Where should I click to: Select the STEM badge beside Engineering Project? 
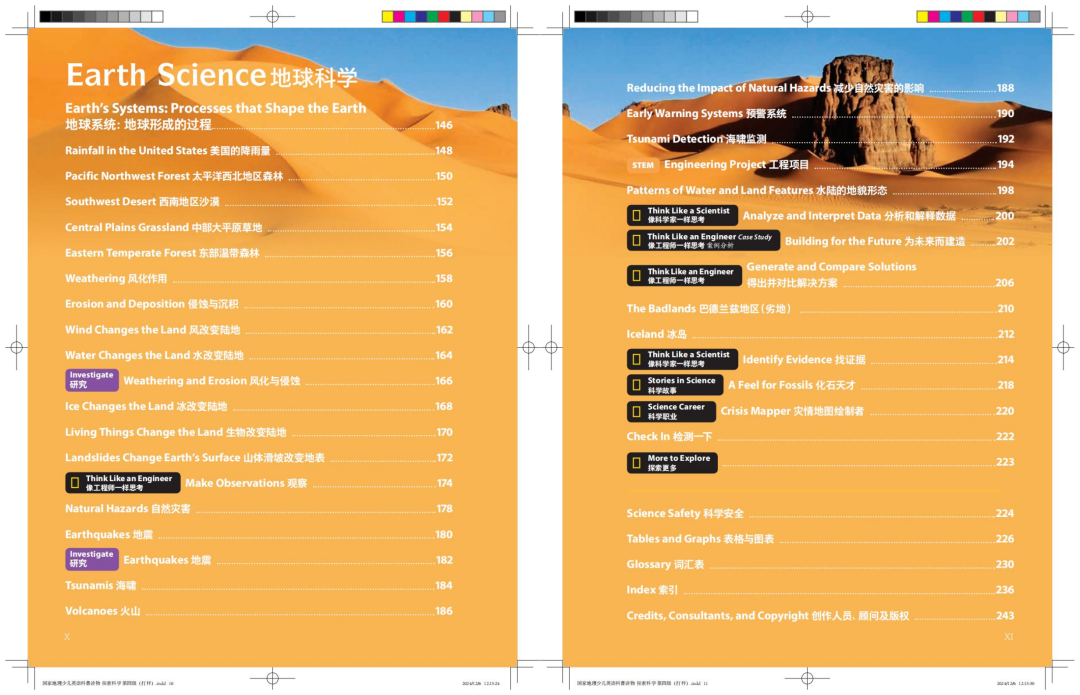(643, 165)
